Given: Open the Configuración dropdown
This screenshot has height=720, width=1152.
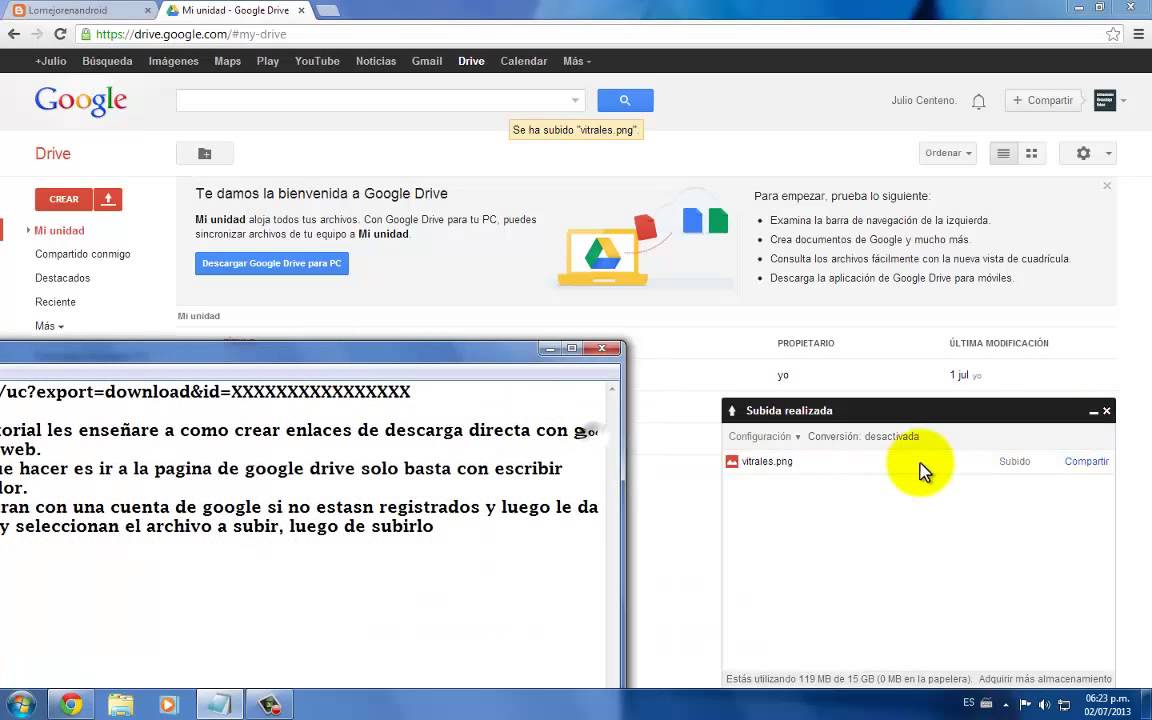Looking at the screenshot, I should 764,436.
